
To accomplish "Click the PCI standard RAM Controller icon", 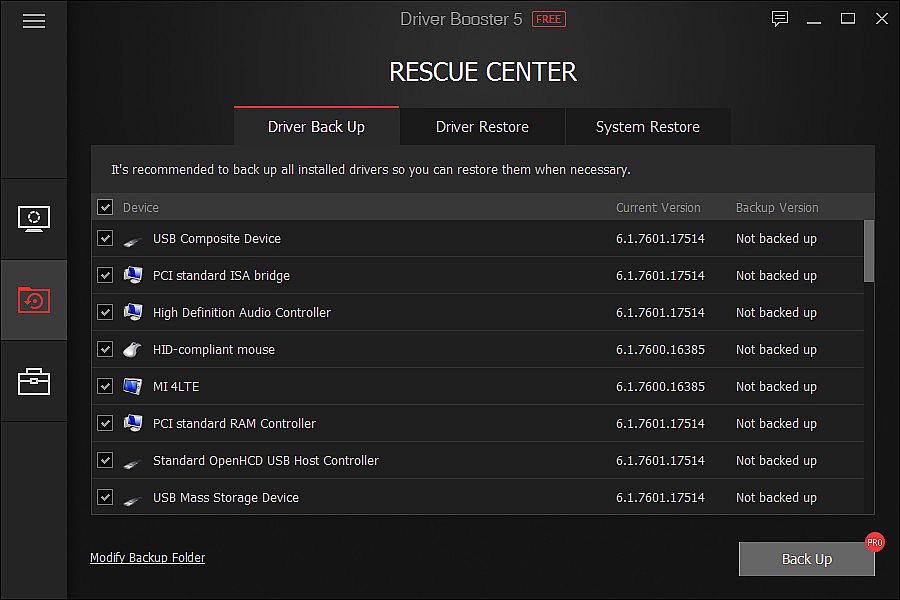I will tap(133, 423).
